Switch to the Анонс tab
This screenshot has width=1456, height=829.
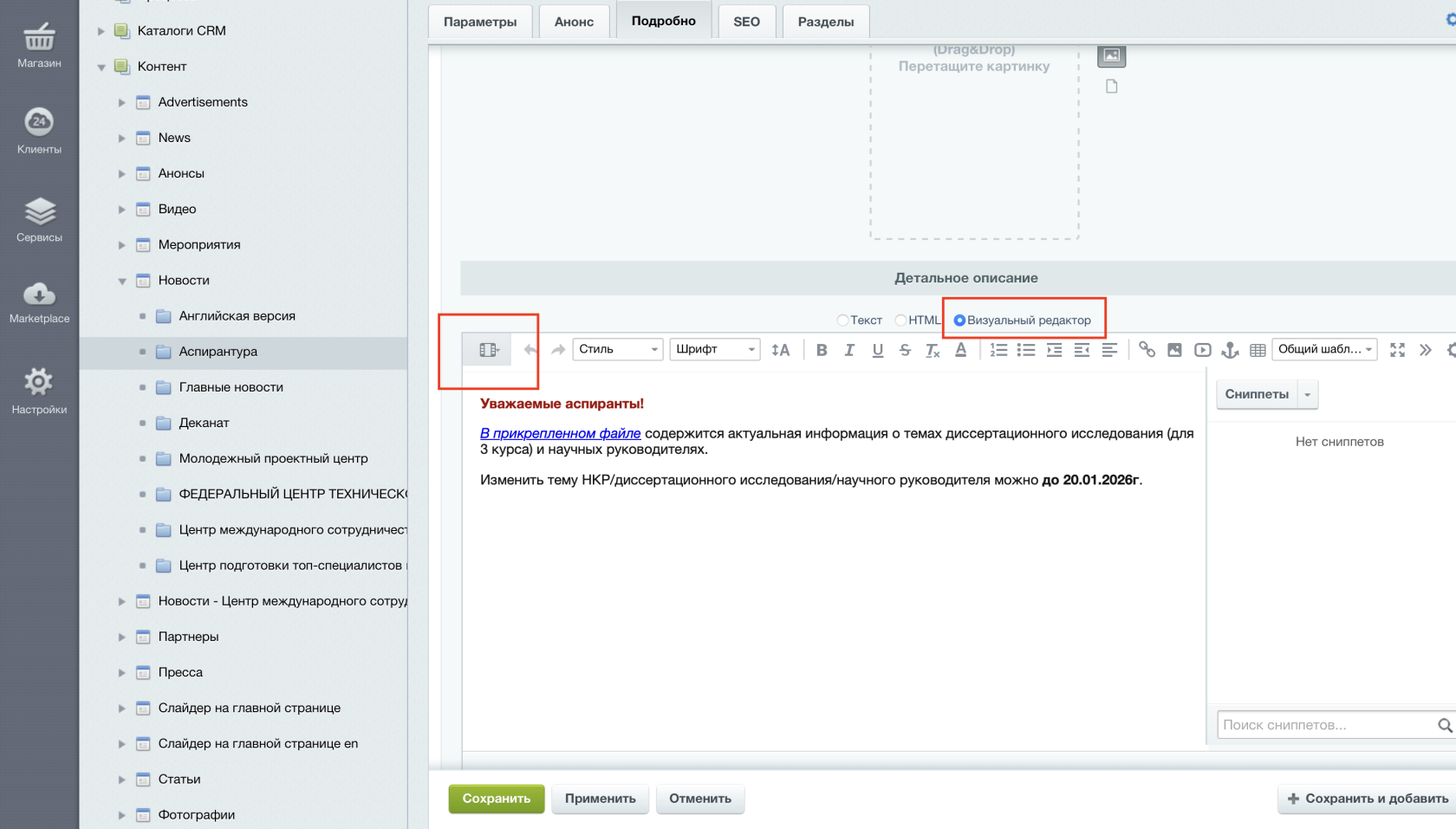coord(574,22)
